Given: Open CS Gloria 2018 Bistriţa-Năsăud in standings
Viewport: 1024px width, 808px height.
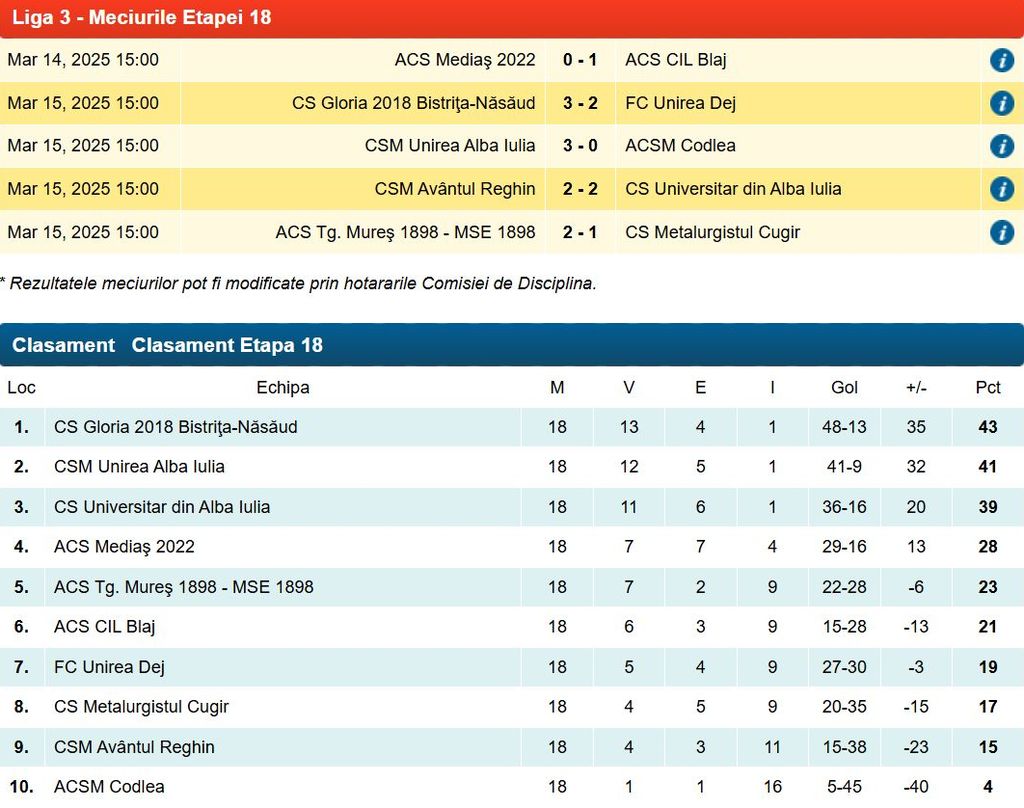Looking at the screenshot, I should [176, 427].
